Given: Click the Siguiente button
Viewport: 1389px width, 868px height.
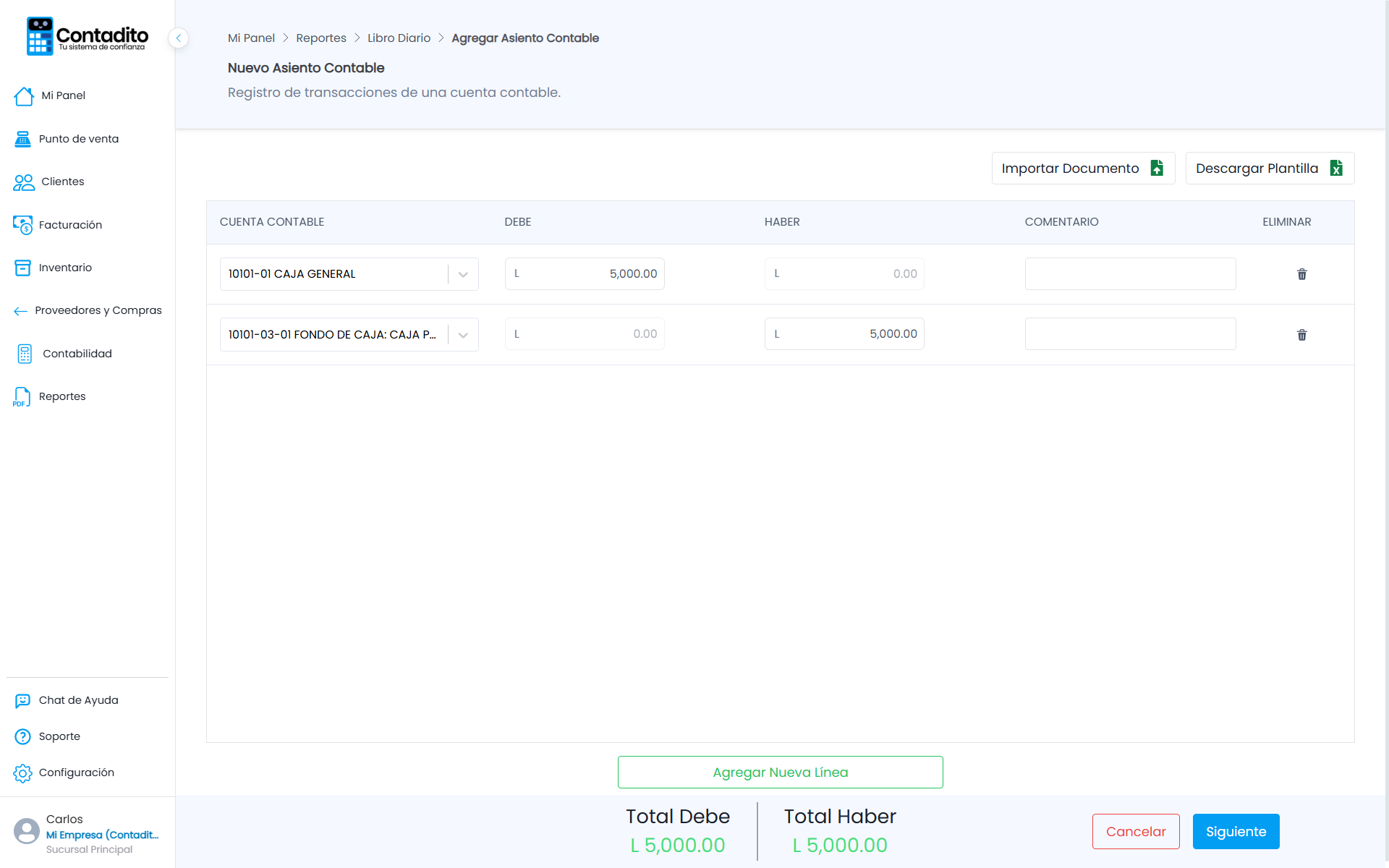Looking at the screenshot, I should 1236,831.
